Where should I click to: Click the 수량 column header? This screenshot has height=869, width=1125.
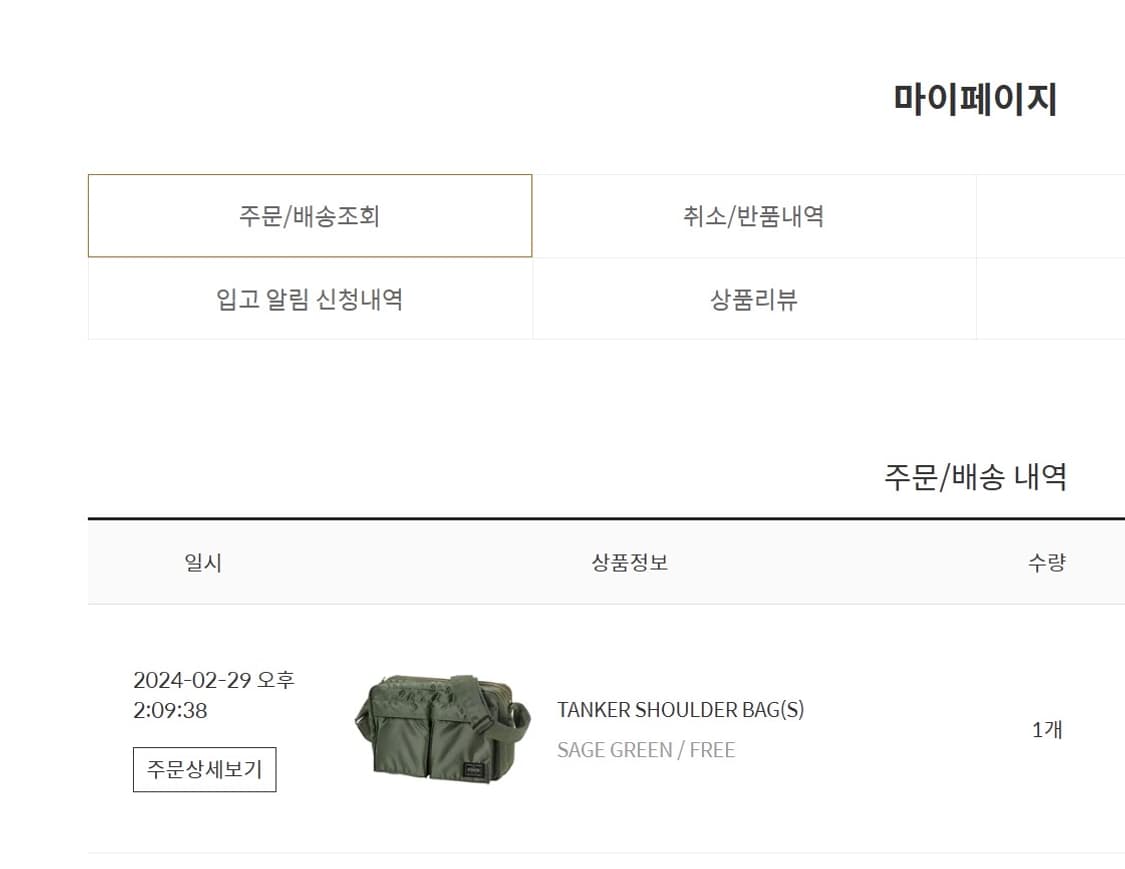[1048, 562]
